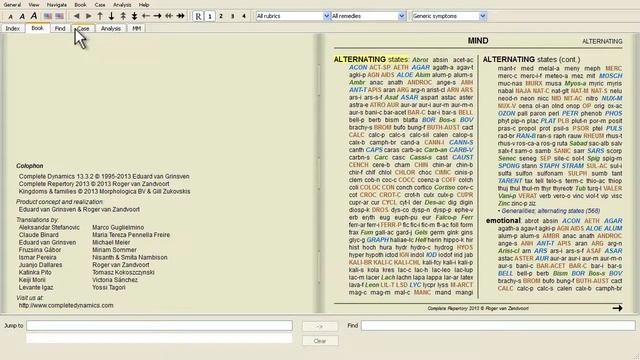This screenshot has width=640, height=360.
Task: Click the double left arrow icon
Action: click(x=169, y=16)
